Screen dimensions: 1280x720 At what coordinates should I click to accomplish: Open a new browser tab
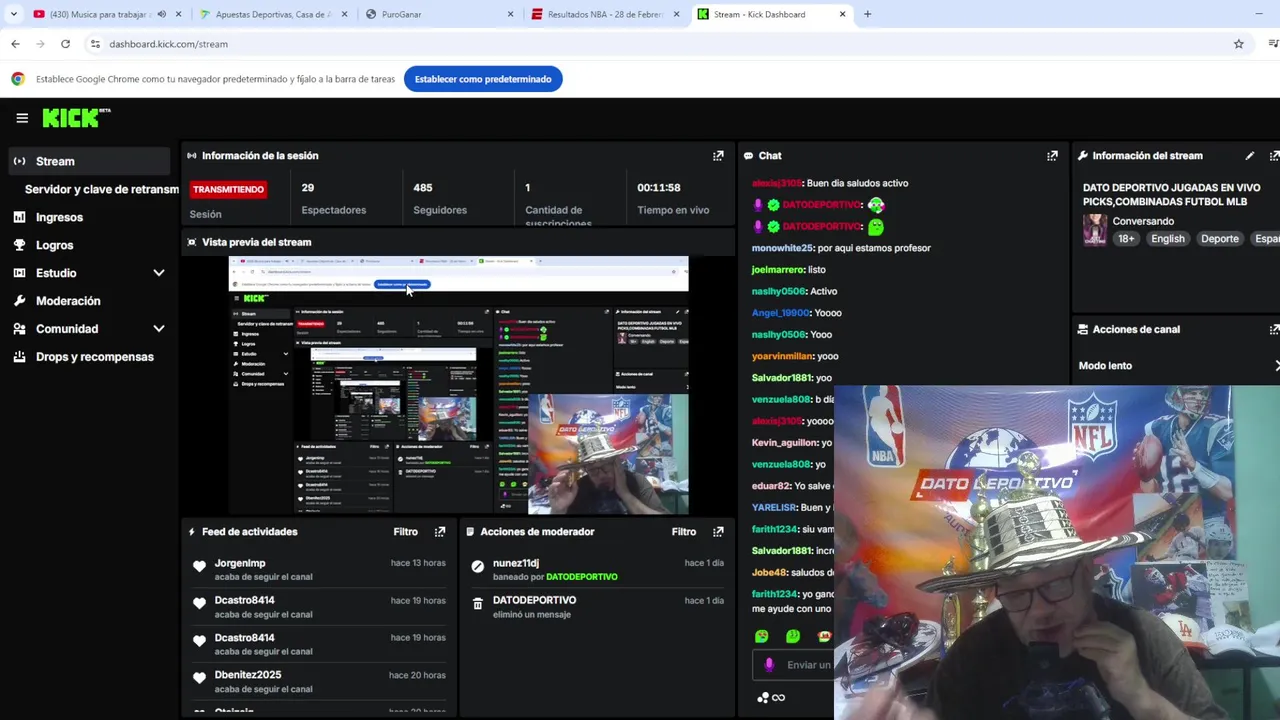pos(867,14)
